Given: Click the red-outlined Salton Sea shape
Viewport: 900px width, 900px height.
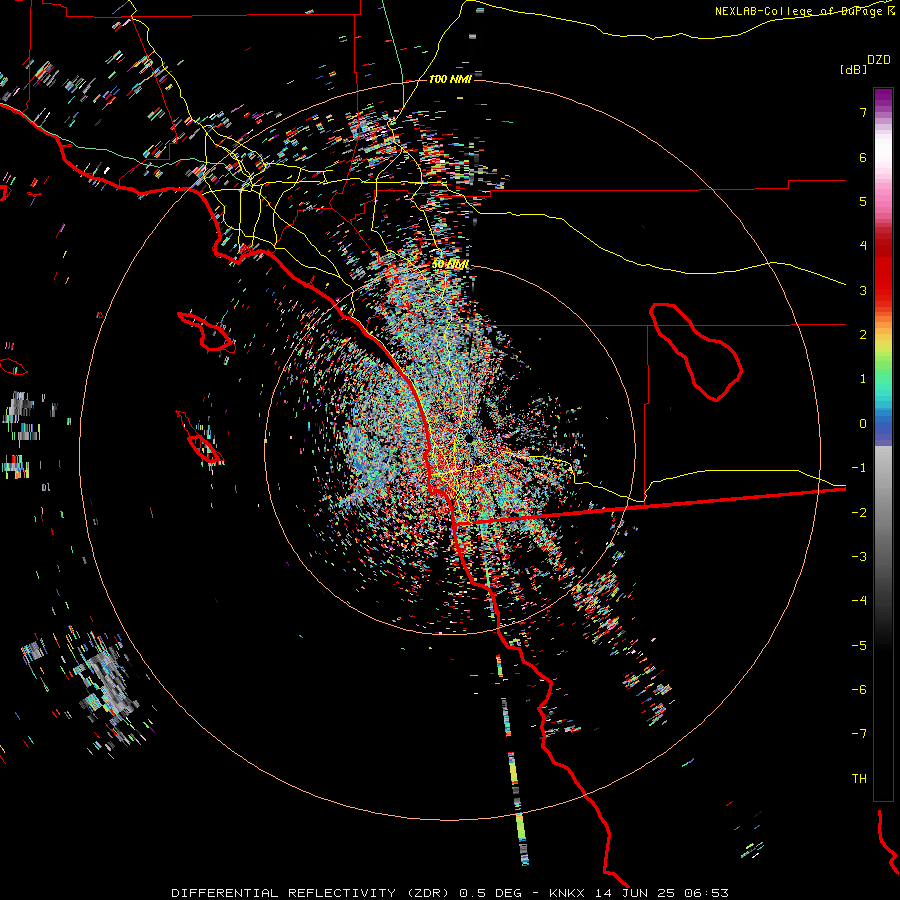Looking at the screenshot, I should point(695,351).
